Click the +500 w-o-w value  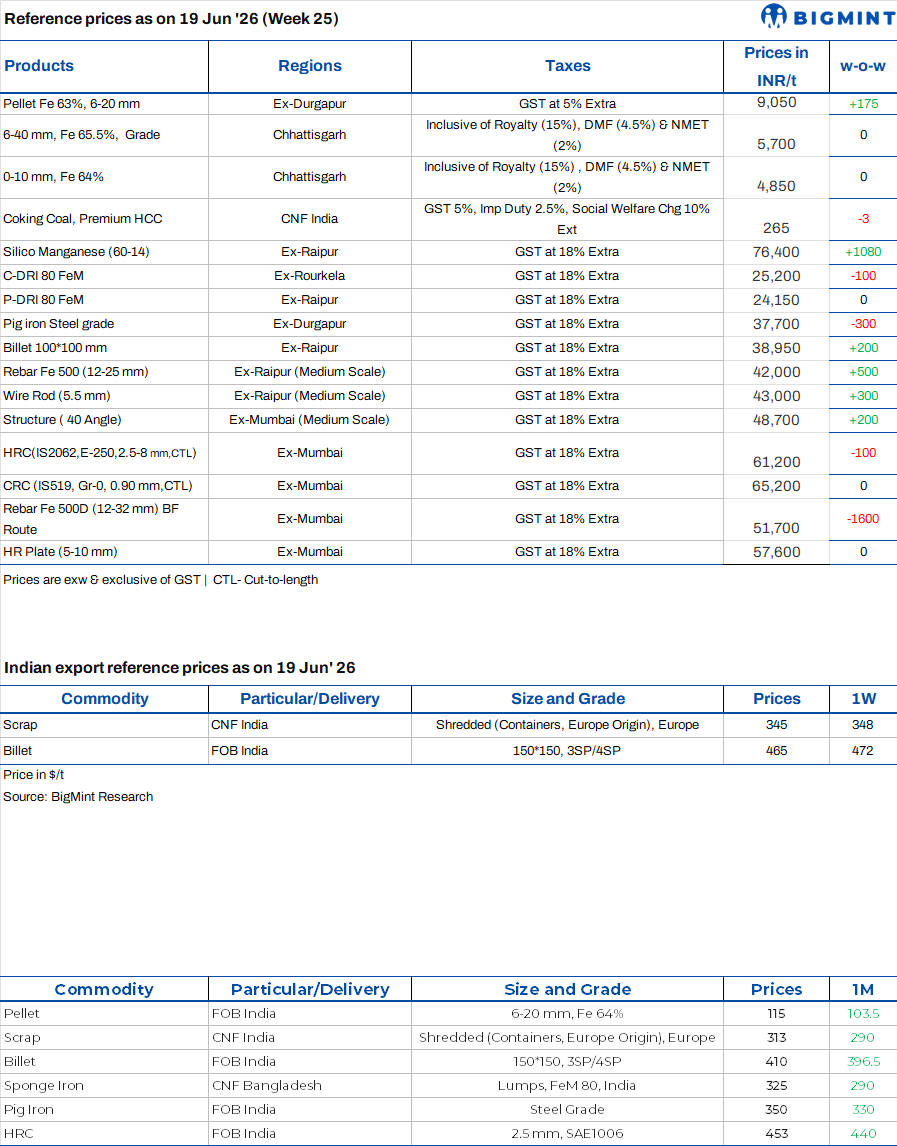[863, 372]
